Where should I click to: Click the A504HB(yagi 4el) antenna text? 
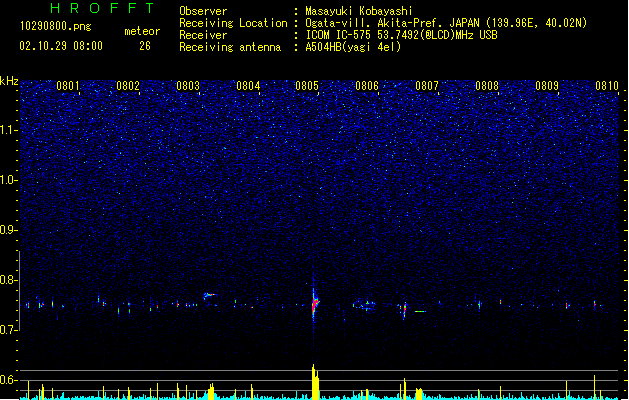click(x=353, y=47)
